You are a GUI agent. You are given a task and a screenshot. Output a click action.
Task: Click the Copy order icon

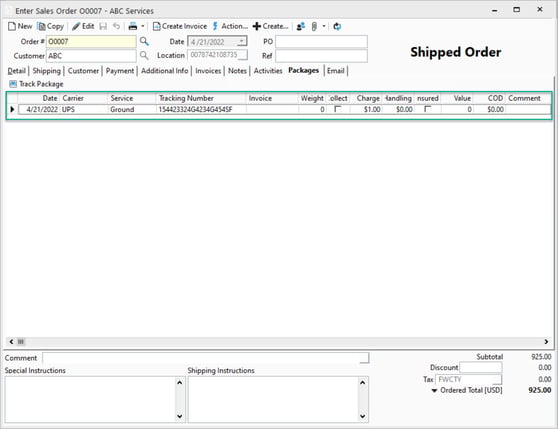[42, 26]
